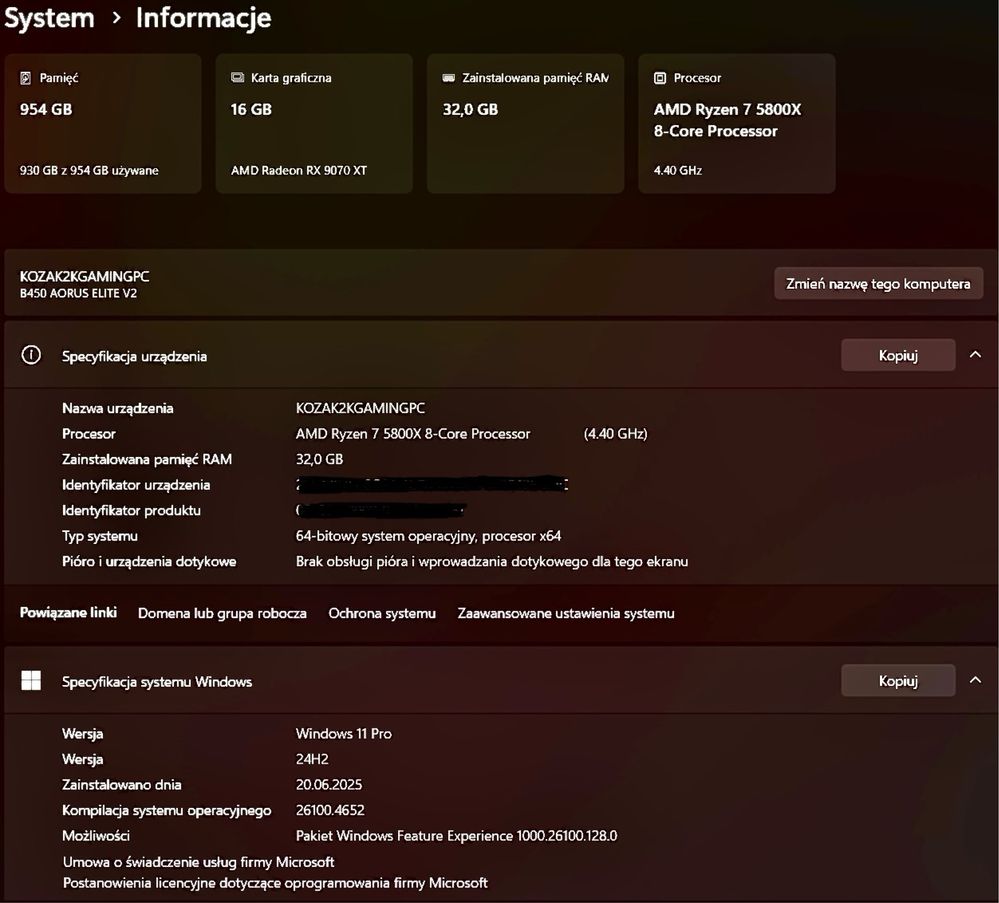
Task: Open Zaawansowane ustawienia systemu link
Action: pyautogui.click(x=566, y=613)
